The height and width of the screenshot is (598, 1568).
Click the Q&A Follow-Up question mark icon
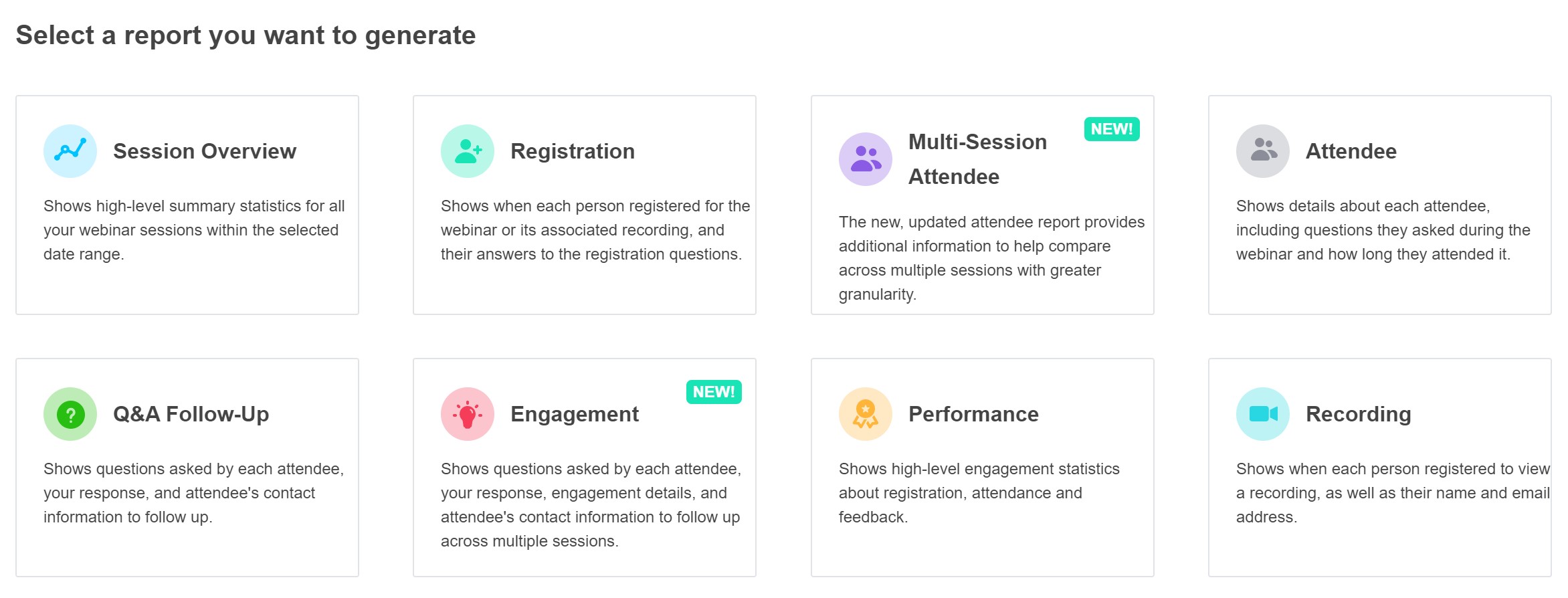tap(70, 413)
